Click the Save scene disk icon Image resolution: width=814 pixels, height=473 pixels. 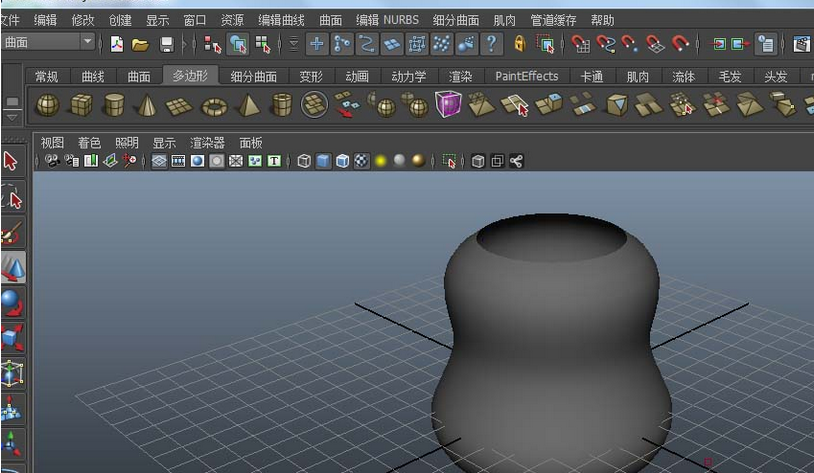(167, 43)
